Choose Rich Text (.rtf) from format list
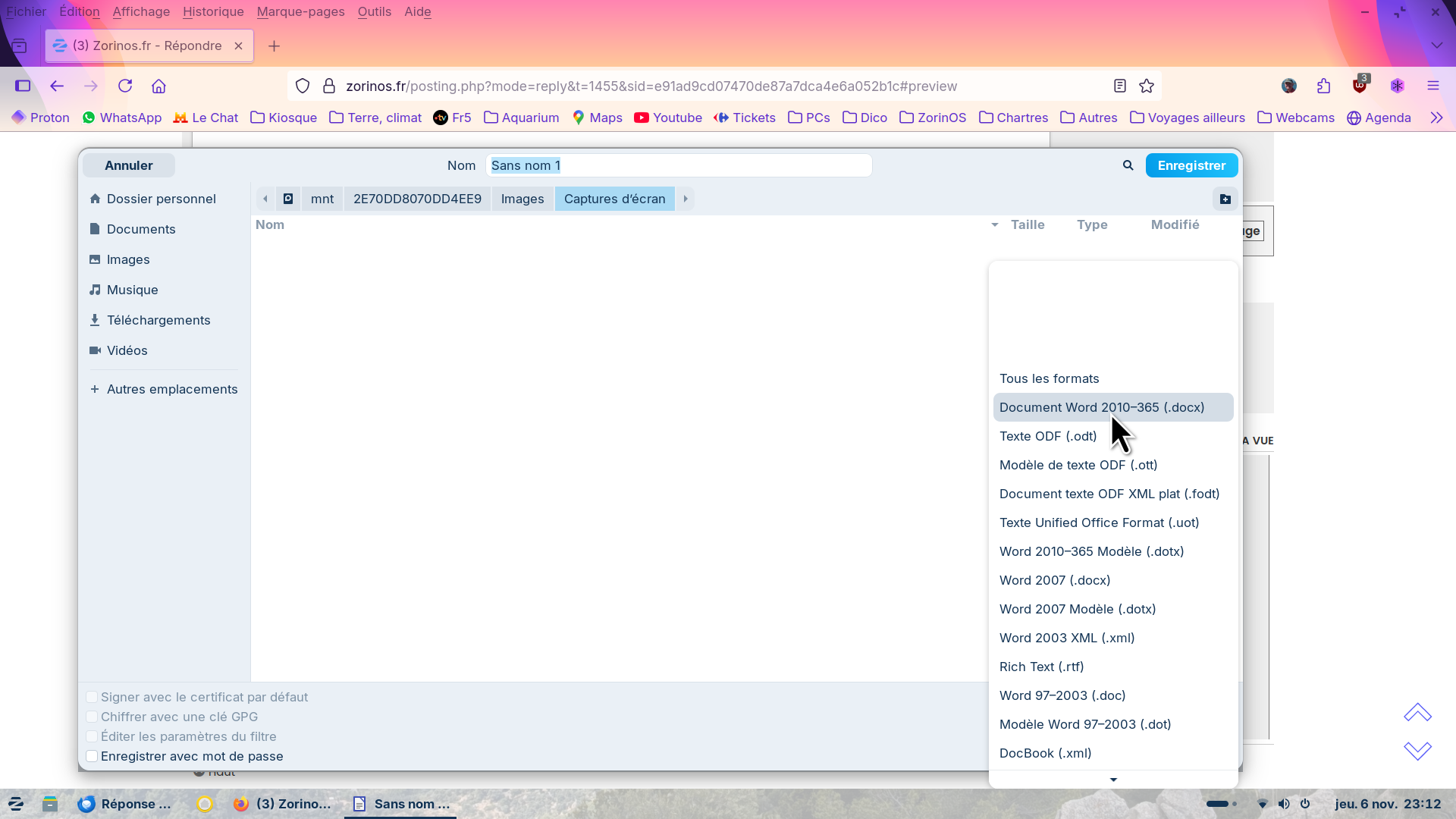This screenshot has width=1456, height=819. tap(1041, 667)
